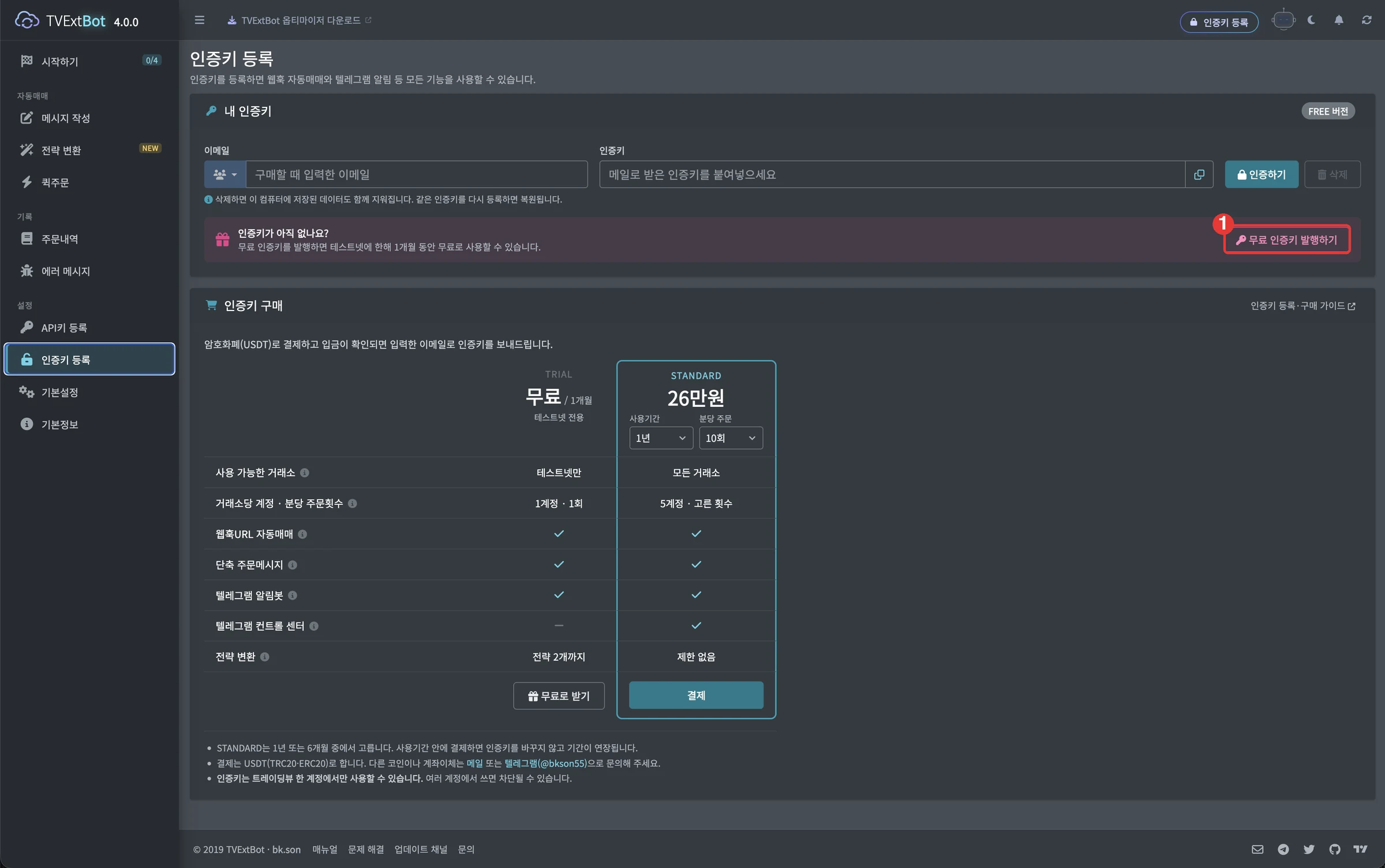This screenshot has height=868, width=1385.
Task: Click the robot avatar icon
Action: coord(1283,20)
